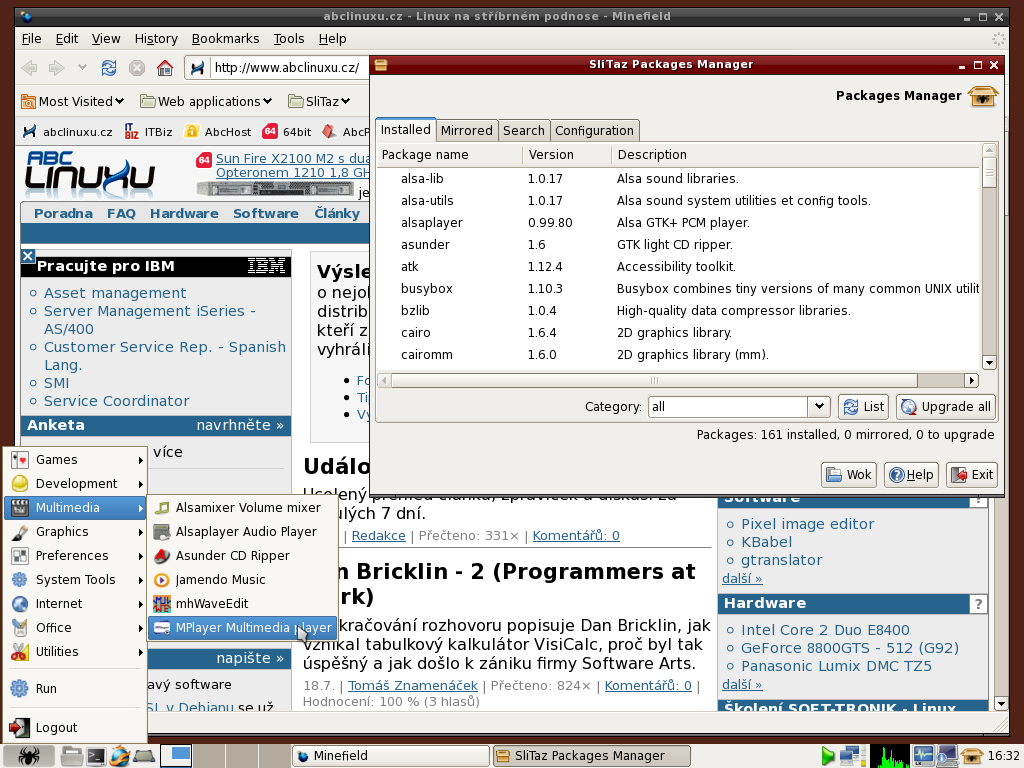The width and height of the screenshot is (1024, 768).
Task: Expand the System Tools submenu
Action: 76,580
